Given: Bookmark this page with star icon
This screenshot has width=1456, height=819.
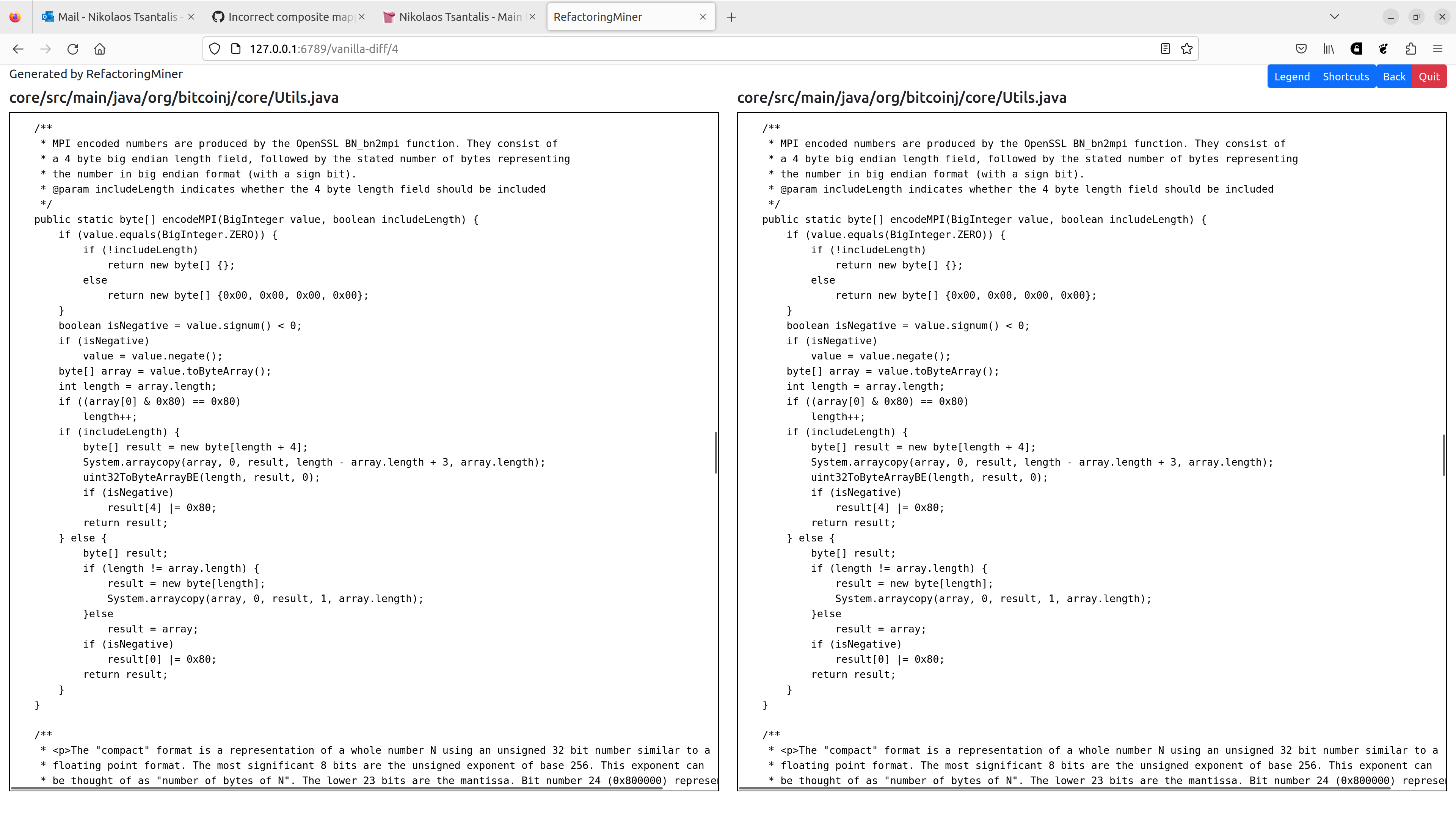Looking at the screenshot, I should point(1187,49).
